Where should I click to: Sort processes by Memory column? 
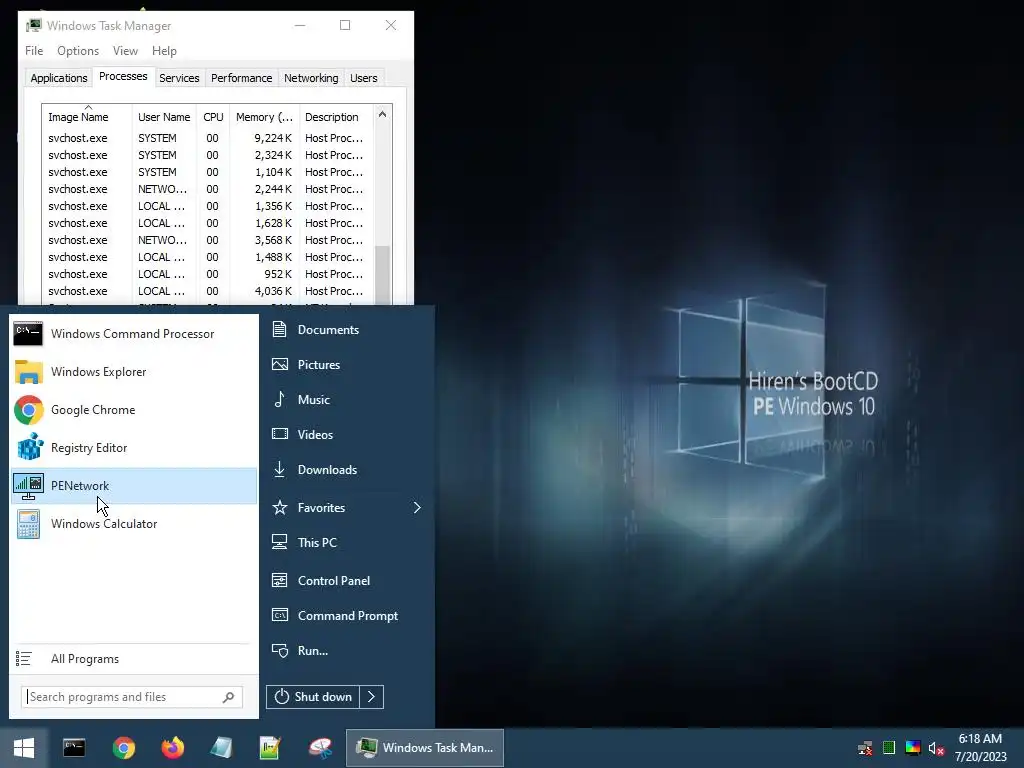(x=264, y=117)
